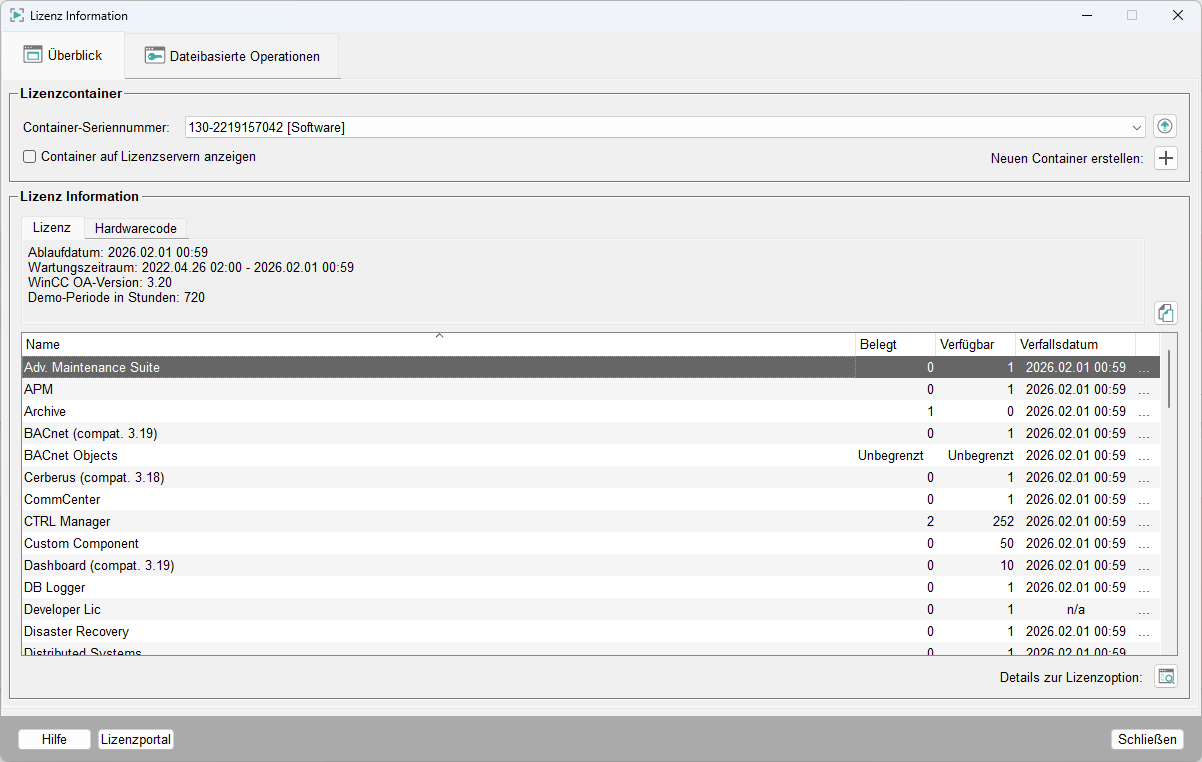Image resolution: width=1202 pixels, height=762 pixels.
Task: Switch to Dateibasierte Operationen tab
Action: tap(232, 57)
